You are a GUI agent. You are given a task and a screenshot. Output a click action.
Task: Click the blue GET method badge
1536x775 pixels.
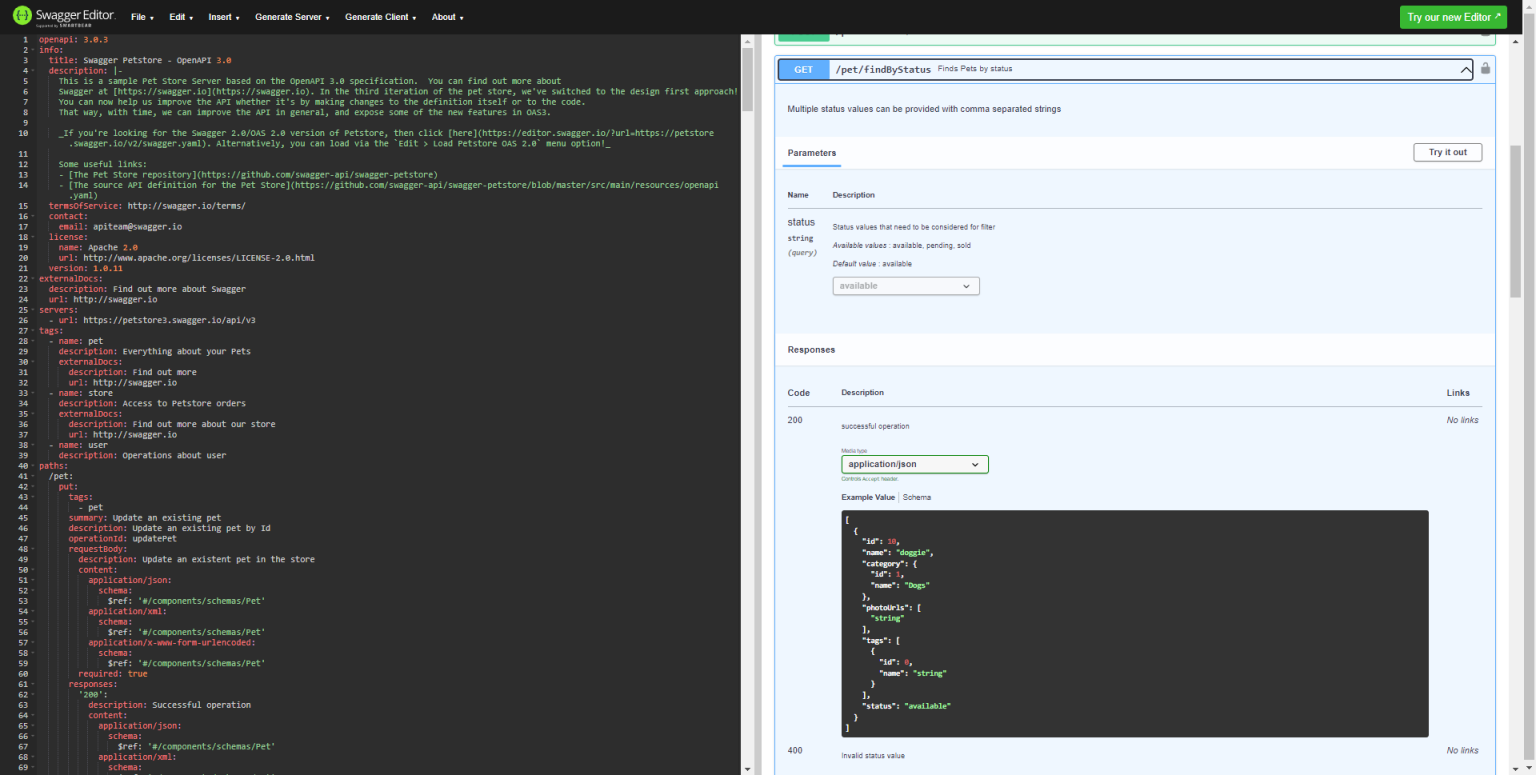[x=801, y=69]
